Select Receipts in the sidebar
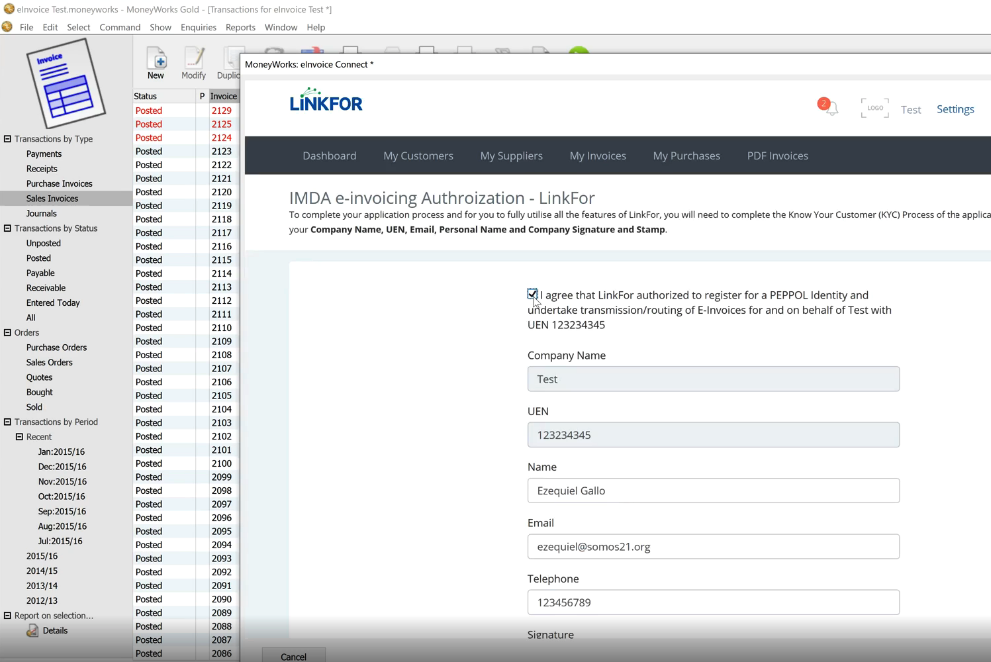This screenshot has width=991, height=662. click(42, 169)
